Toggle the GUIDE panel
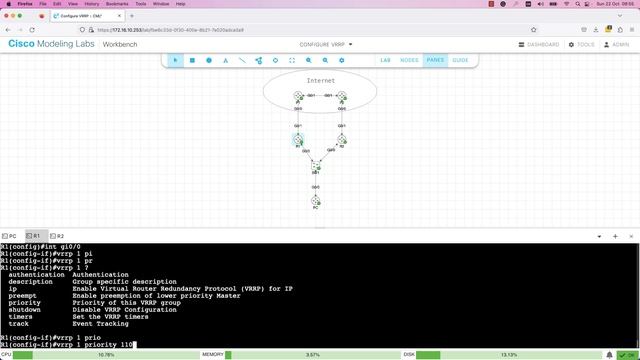 coord(460,60)
